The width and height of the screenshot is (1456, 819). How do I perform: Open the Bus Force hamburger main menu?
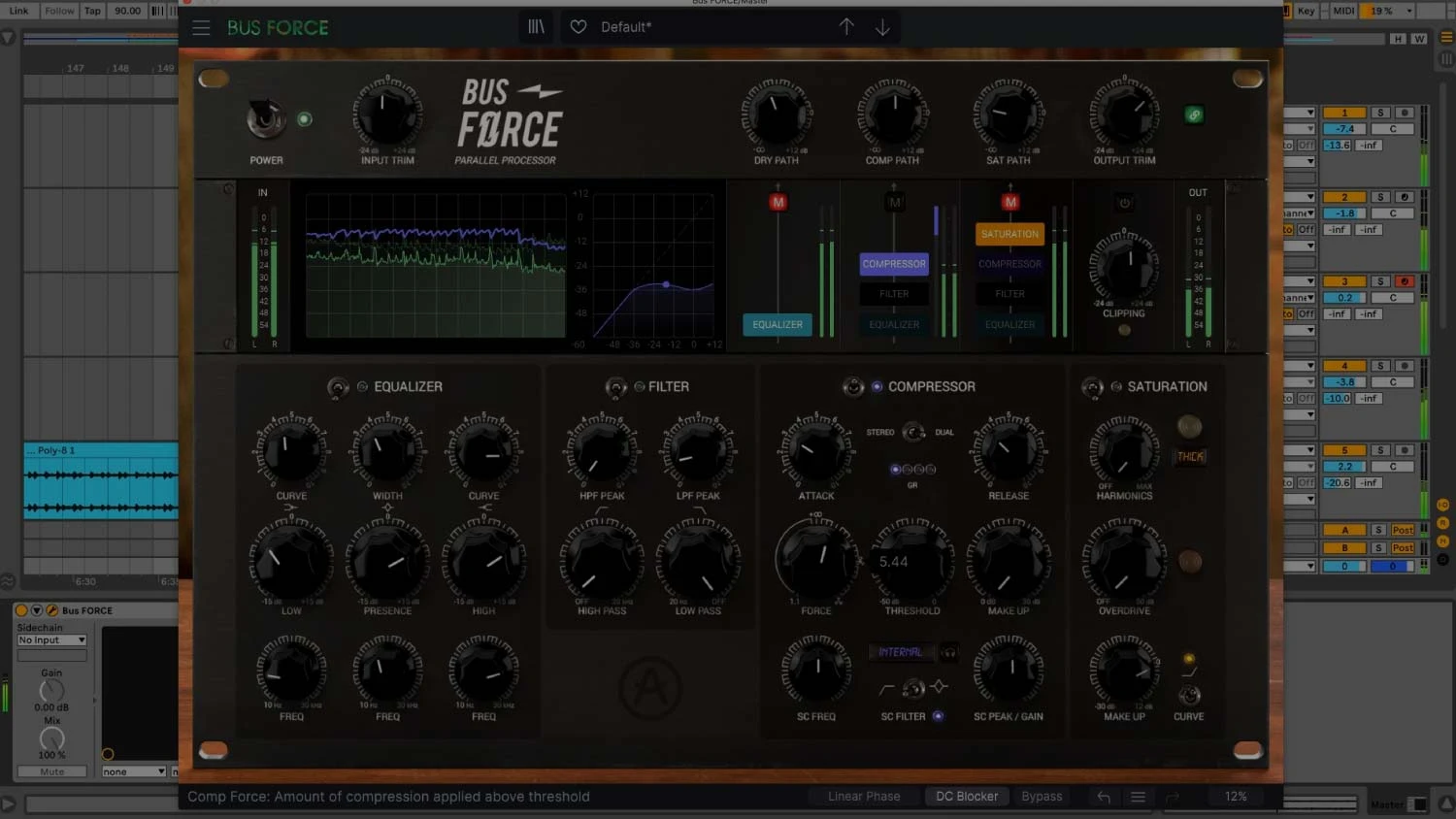point(201,27)
